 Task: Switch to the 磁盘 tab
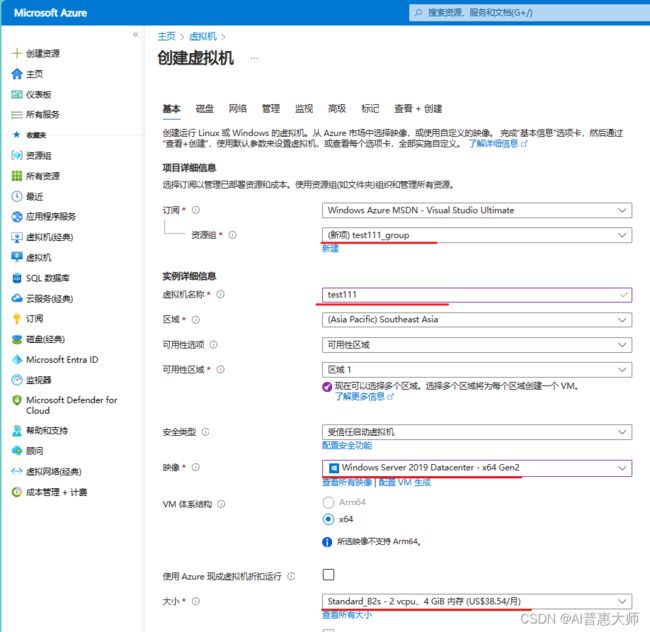[204, 109]
